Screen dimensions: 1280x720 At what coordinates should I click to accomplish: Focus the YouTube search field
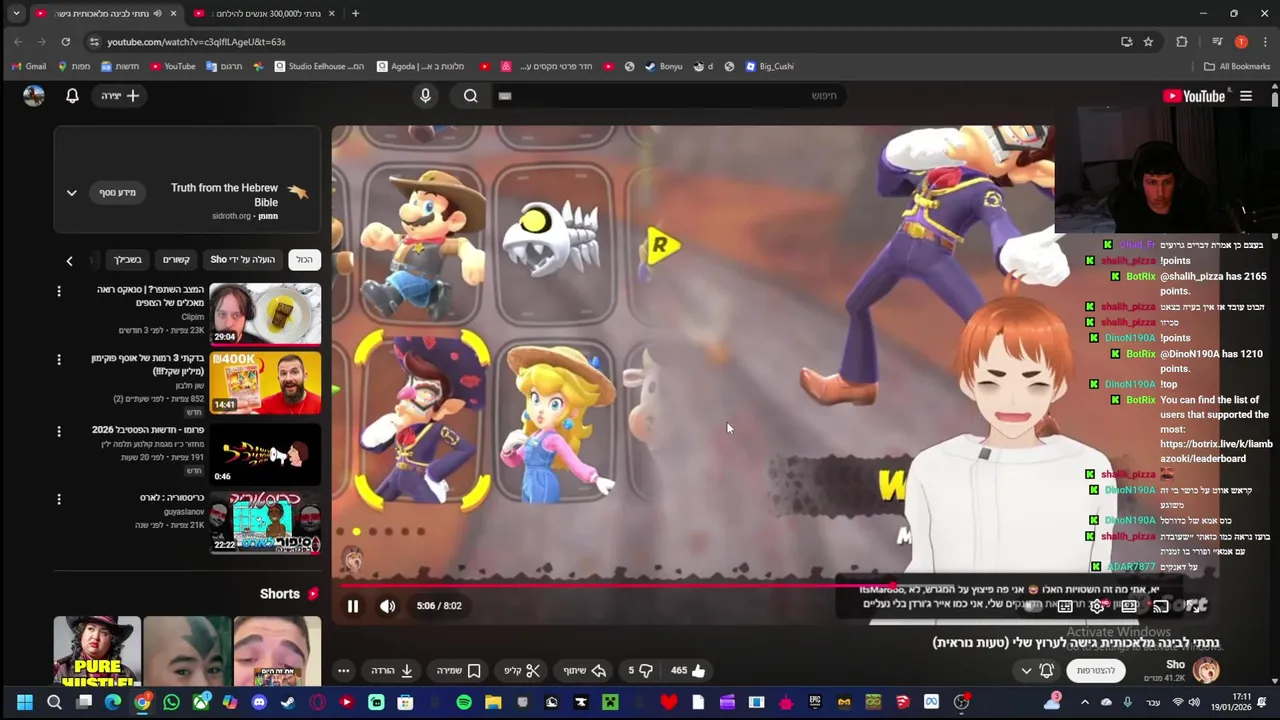point(668,96)
